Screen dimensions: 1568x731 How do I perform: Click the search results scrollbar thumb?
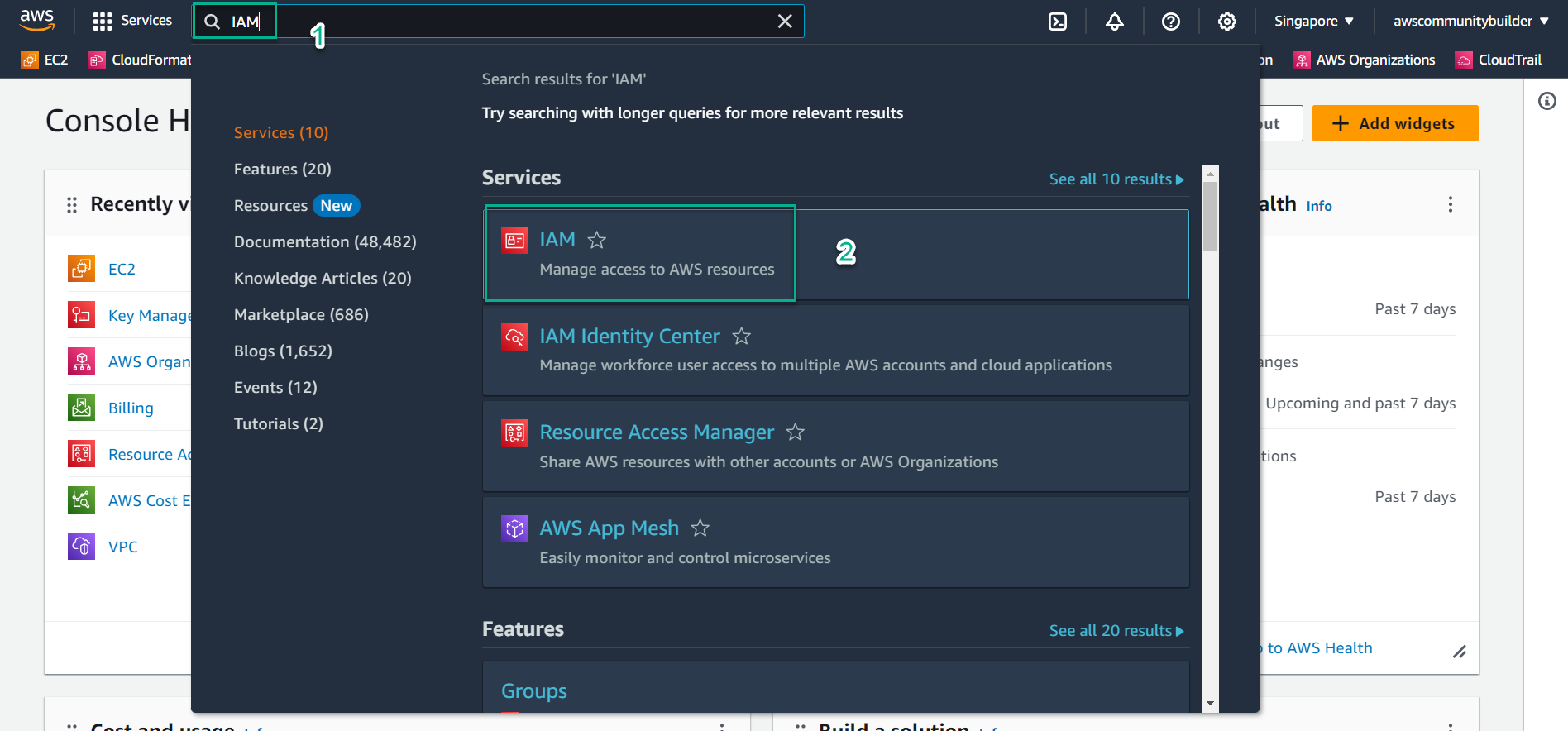pyautogui.click(x=1211, y=217)
